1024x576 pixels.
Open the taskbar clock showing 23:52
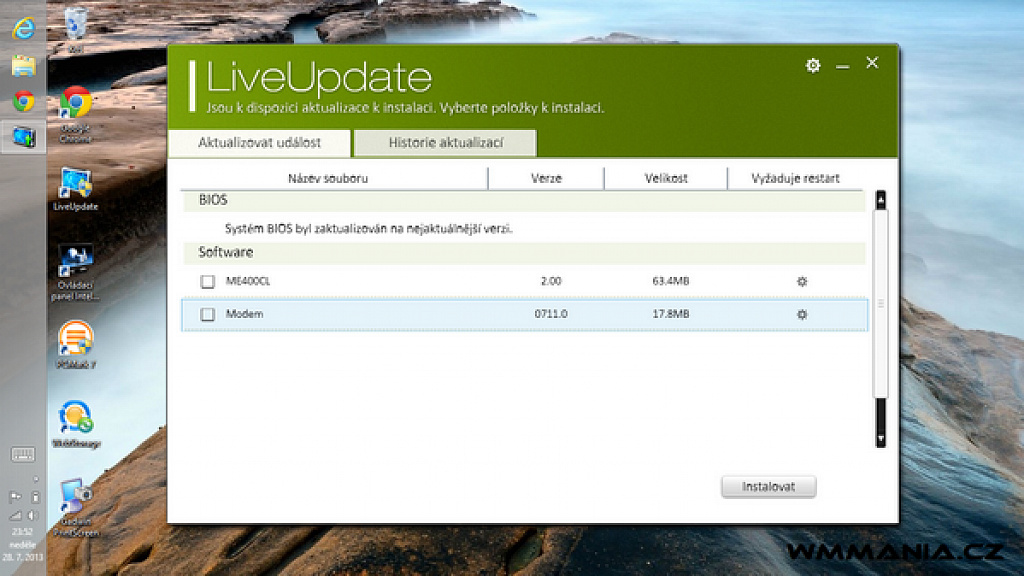(x=23, y=544)
